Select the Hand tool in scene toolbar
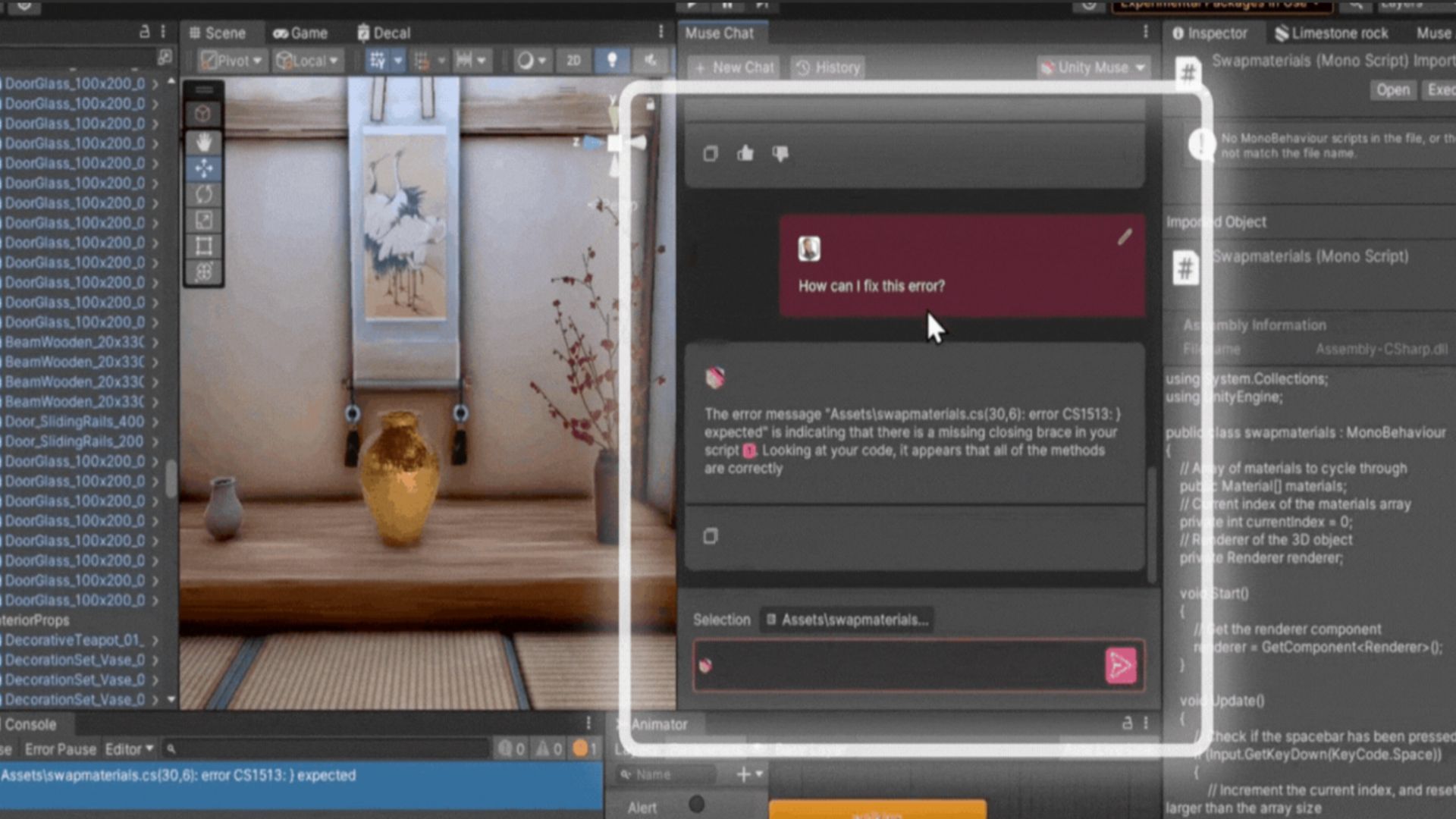This screenshot has height=819, width=1456. (x=203, y=142)
